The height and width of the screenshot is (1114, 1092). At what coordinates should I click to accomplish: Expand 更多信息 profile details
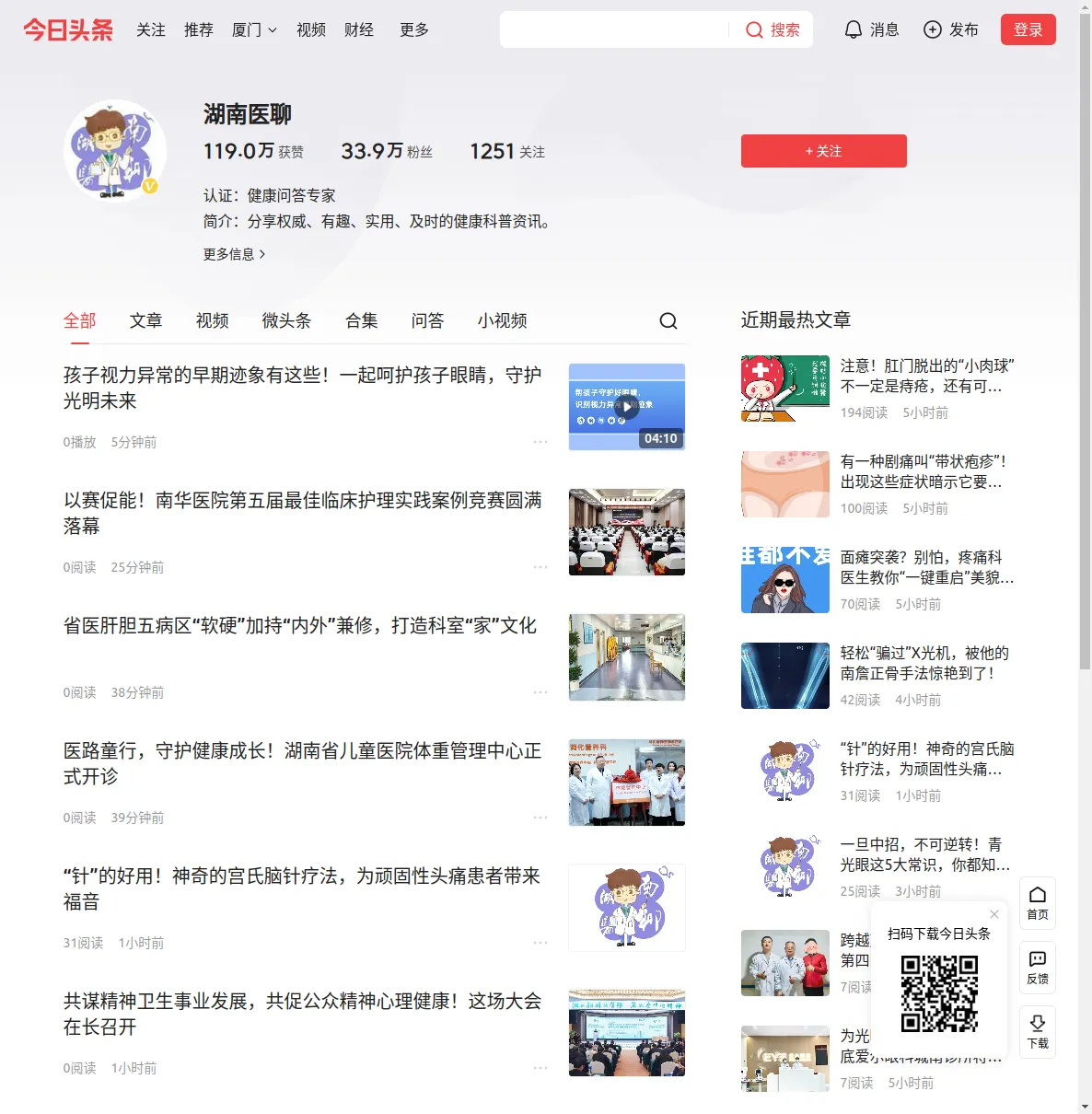click(x=234, y=254)
